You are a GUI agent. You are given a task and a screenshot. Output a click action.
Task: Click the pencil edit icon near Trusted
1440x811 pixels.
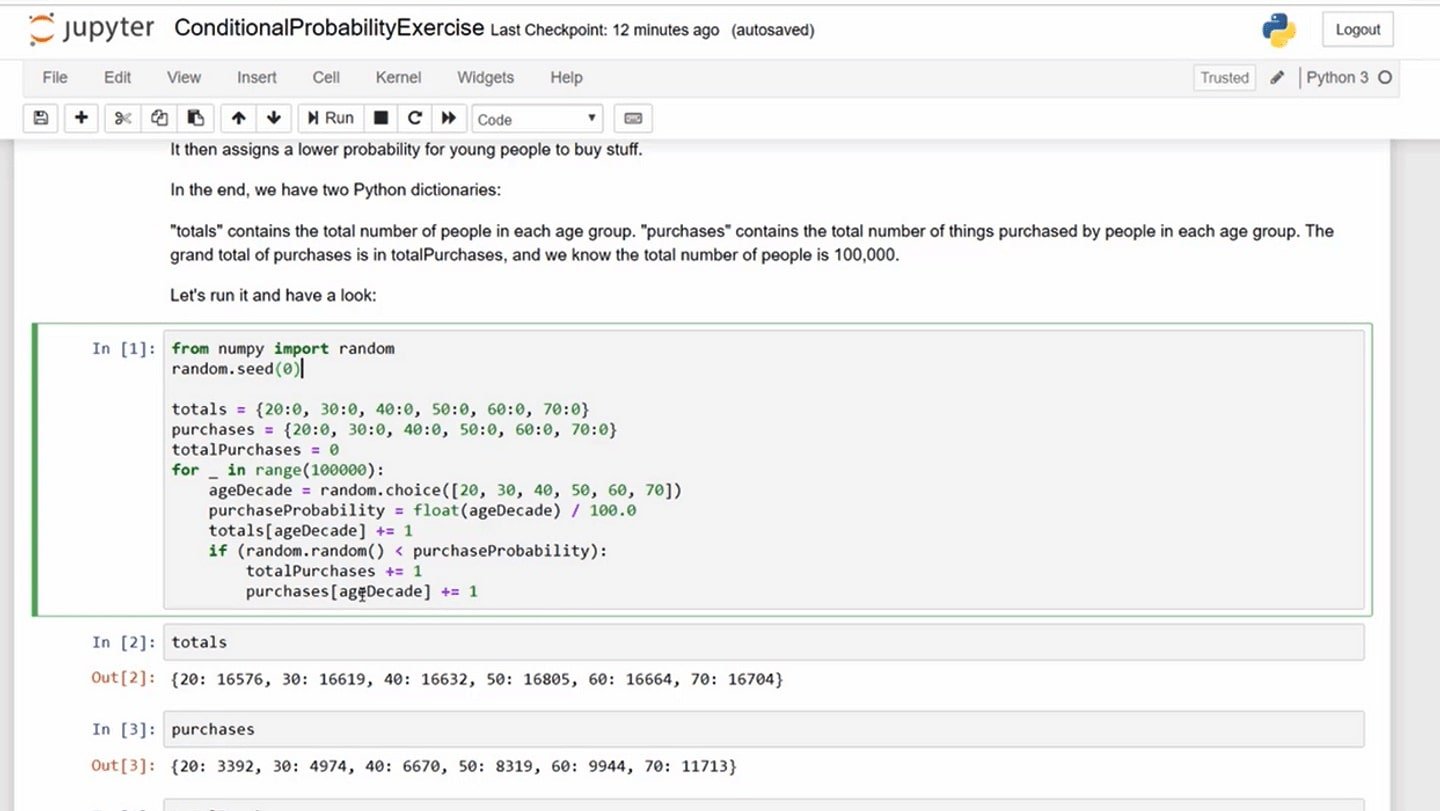click(x=1277, y=77)
